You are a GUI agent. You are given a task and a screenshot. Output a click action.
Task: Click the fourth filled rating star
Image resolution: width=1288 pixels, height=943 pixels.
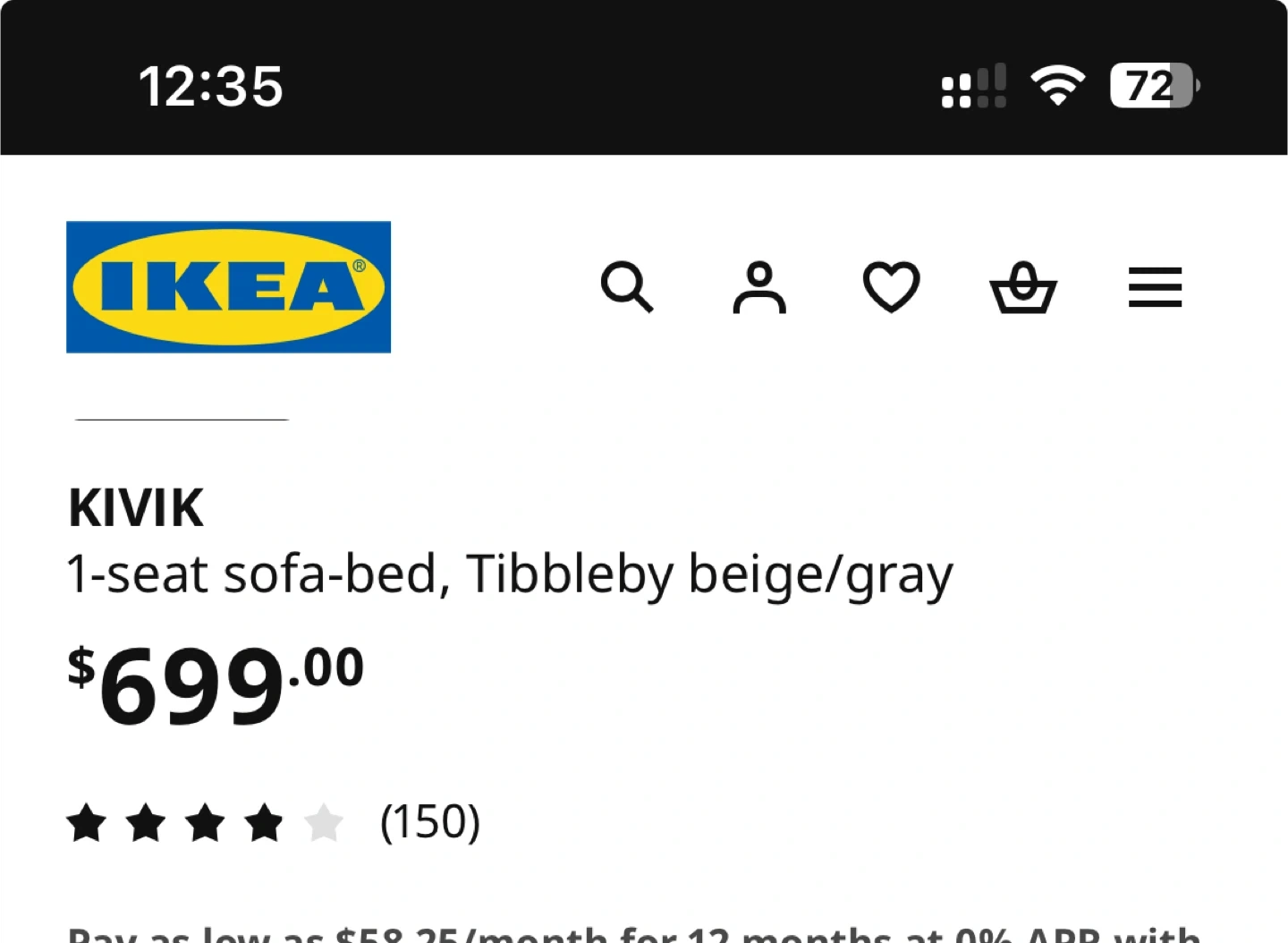tap(265, 822)
